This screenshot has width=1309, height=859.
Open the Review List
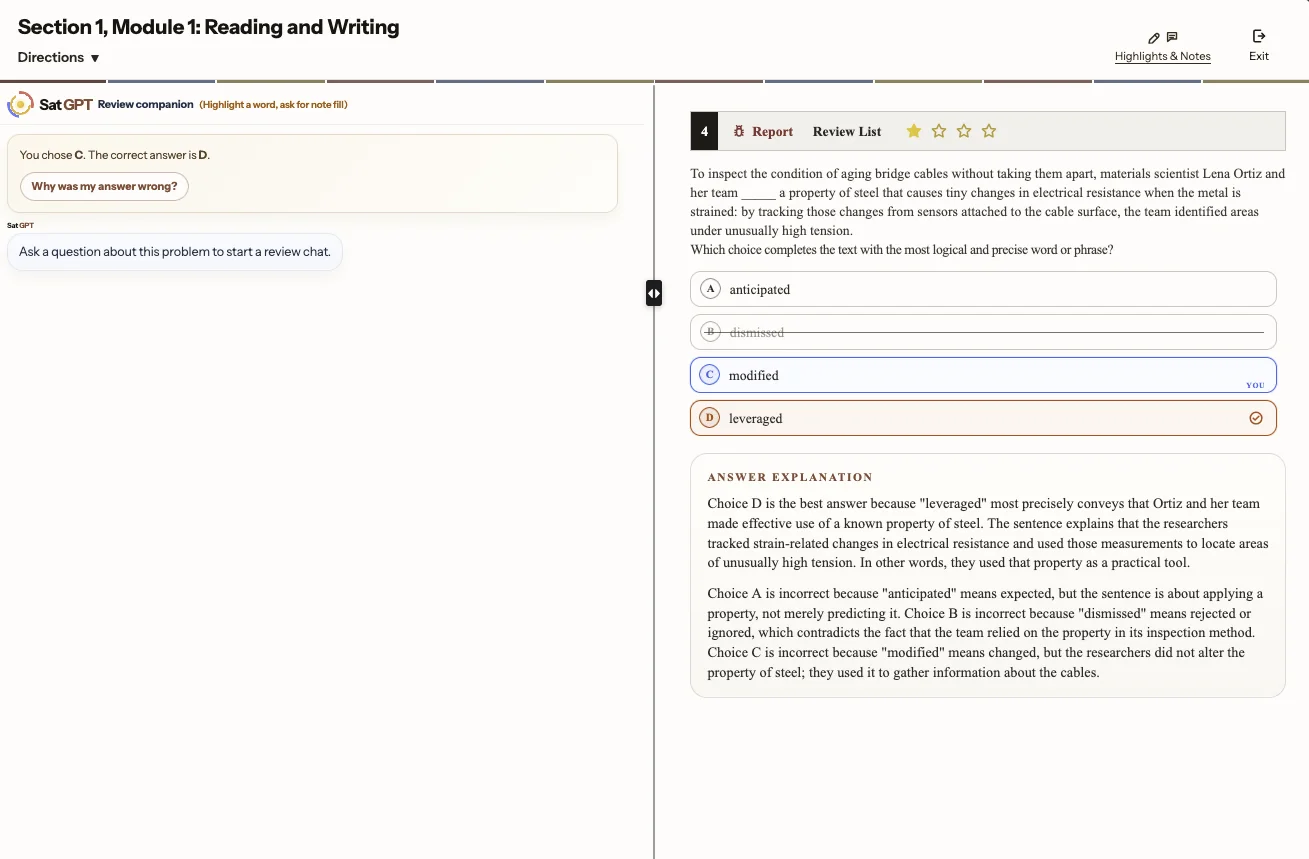click(847, 131)
